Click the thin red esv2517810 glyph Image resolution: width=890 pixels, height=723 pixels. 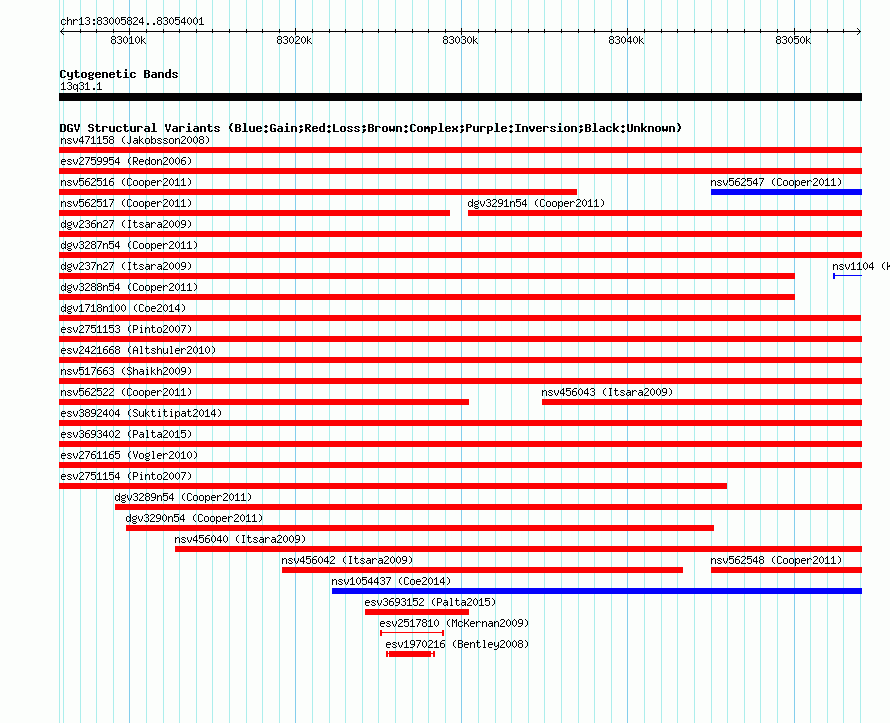pos(412,633)
